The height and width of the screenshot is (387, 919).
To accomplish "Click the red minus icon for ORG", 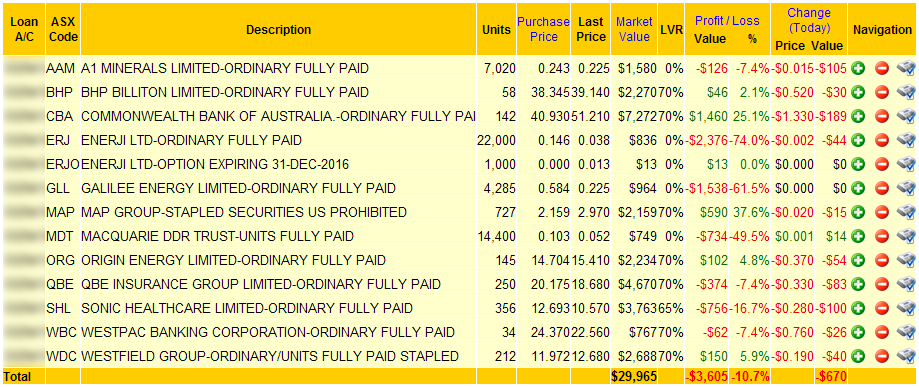I will [x=882, y=260].
